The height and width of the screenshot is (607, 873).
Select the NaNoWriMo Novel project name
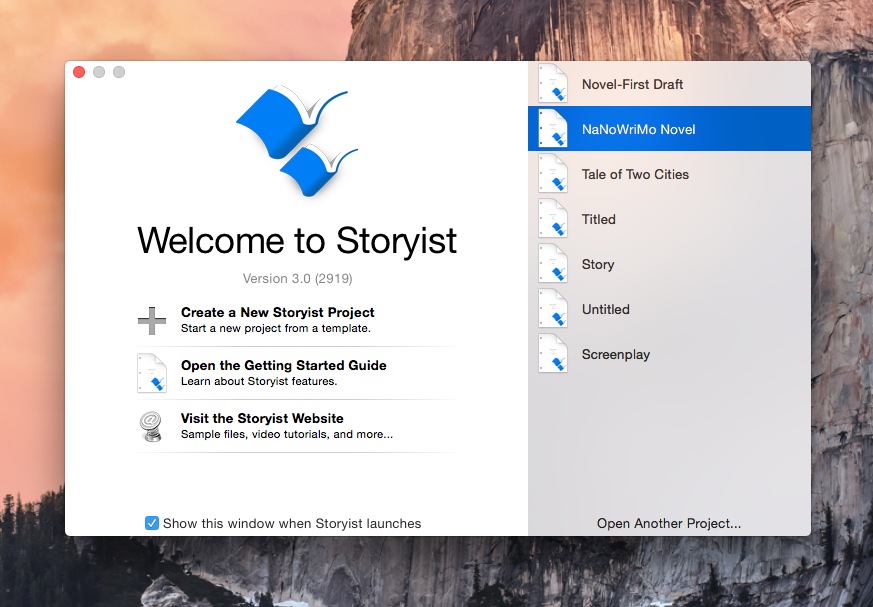(638, 129)
